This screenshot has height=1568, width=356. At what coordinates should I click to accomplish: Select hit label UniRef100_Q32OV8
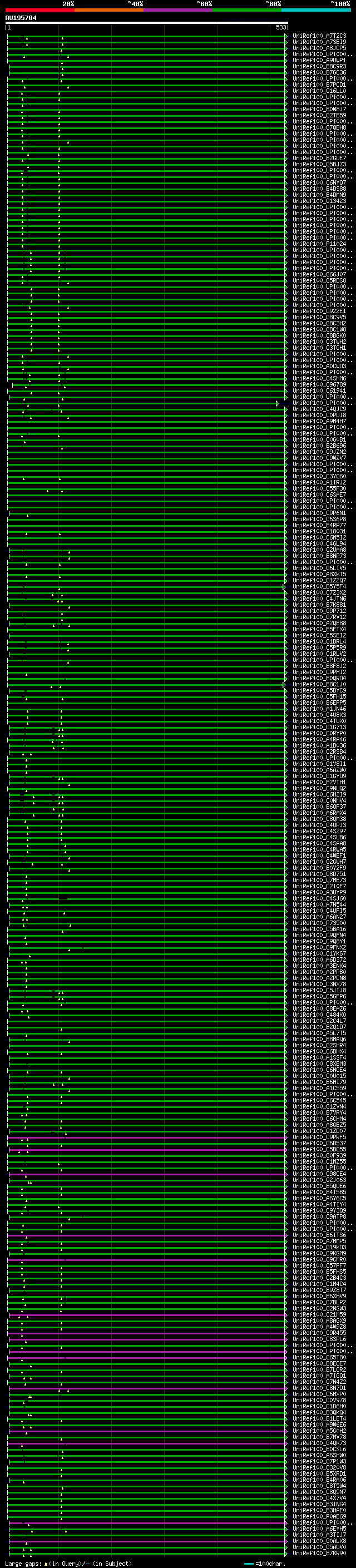point(319,1467)
